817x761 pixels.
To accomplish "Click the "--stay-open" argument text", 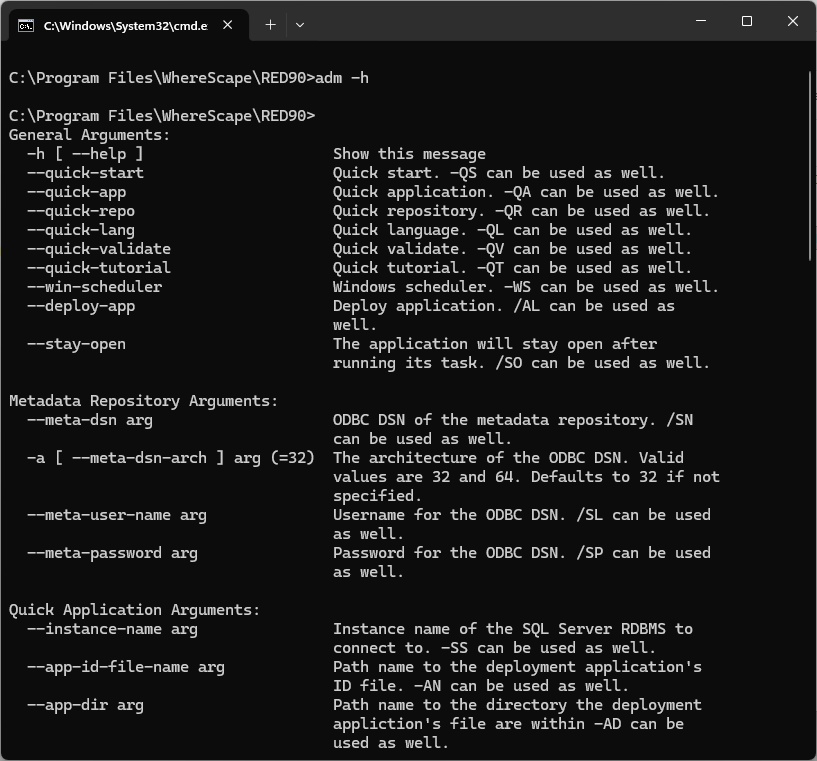I will (x=76, y=344).
